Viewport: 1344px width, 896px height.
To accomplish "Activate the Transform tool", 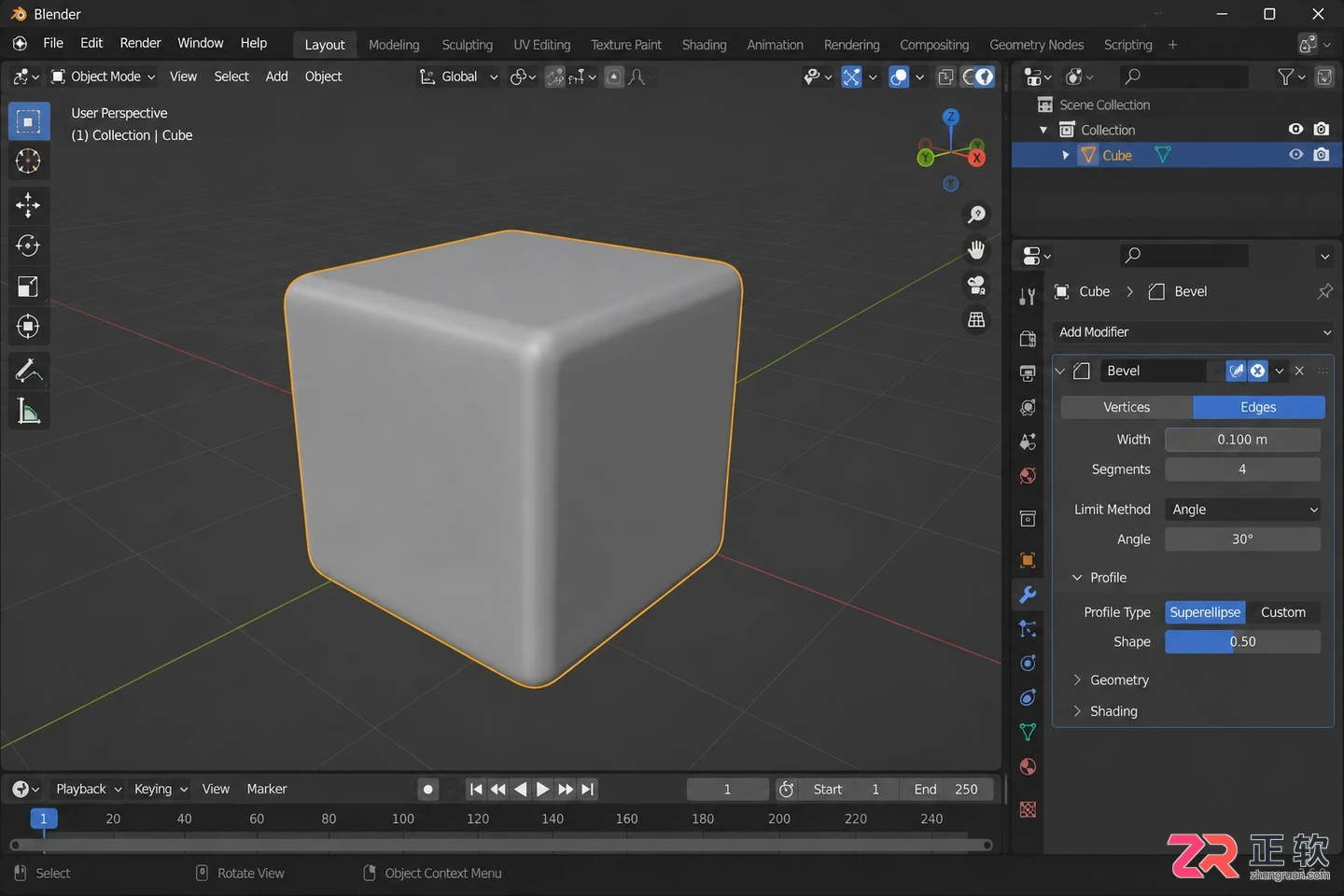I will pyautogui.click(x=28, y=327).
